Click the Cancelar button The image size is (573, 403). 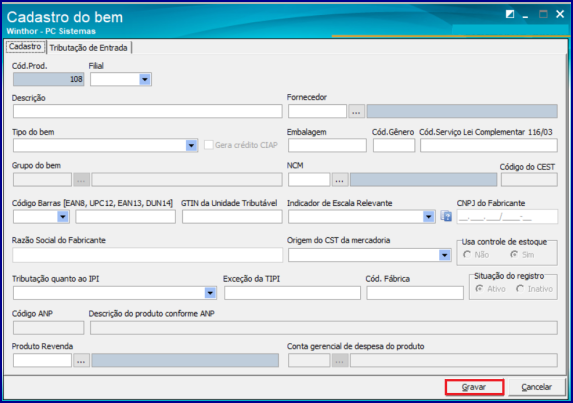click(x=536, y=387)
